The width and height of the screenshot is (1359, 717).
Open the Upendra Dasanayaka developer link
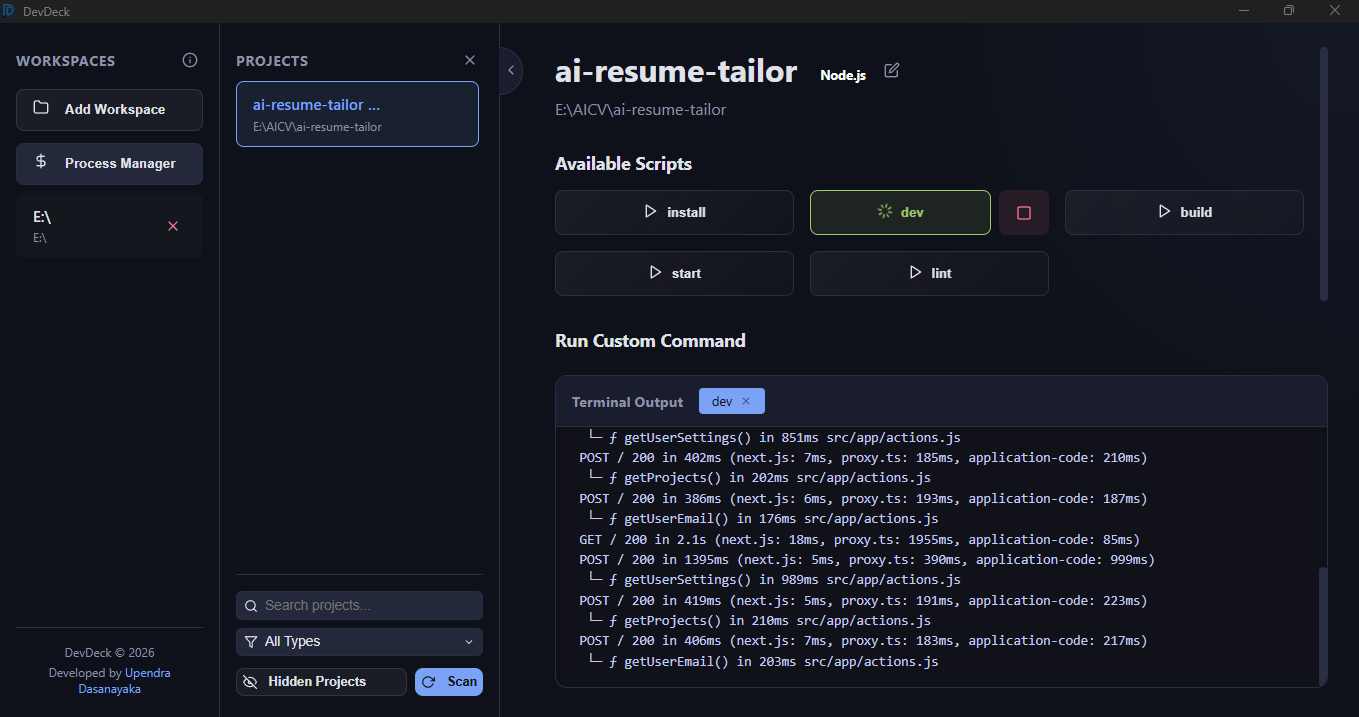125,681
